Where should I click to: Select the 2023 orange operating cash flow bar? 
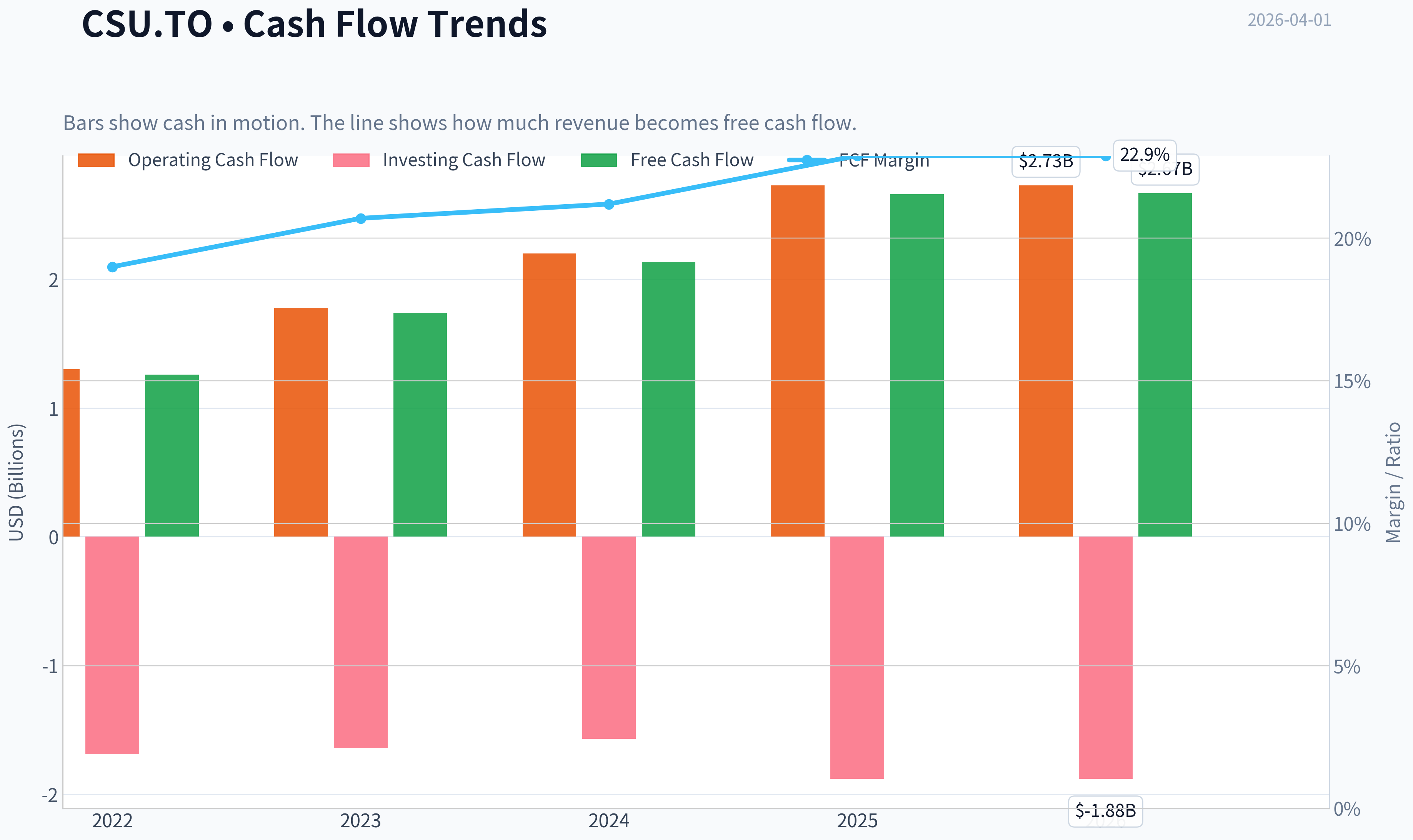tap(301, 422)
